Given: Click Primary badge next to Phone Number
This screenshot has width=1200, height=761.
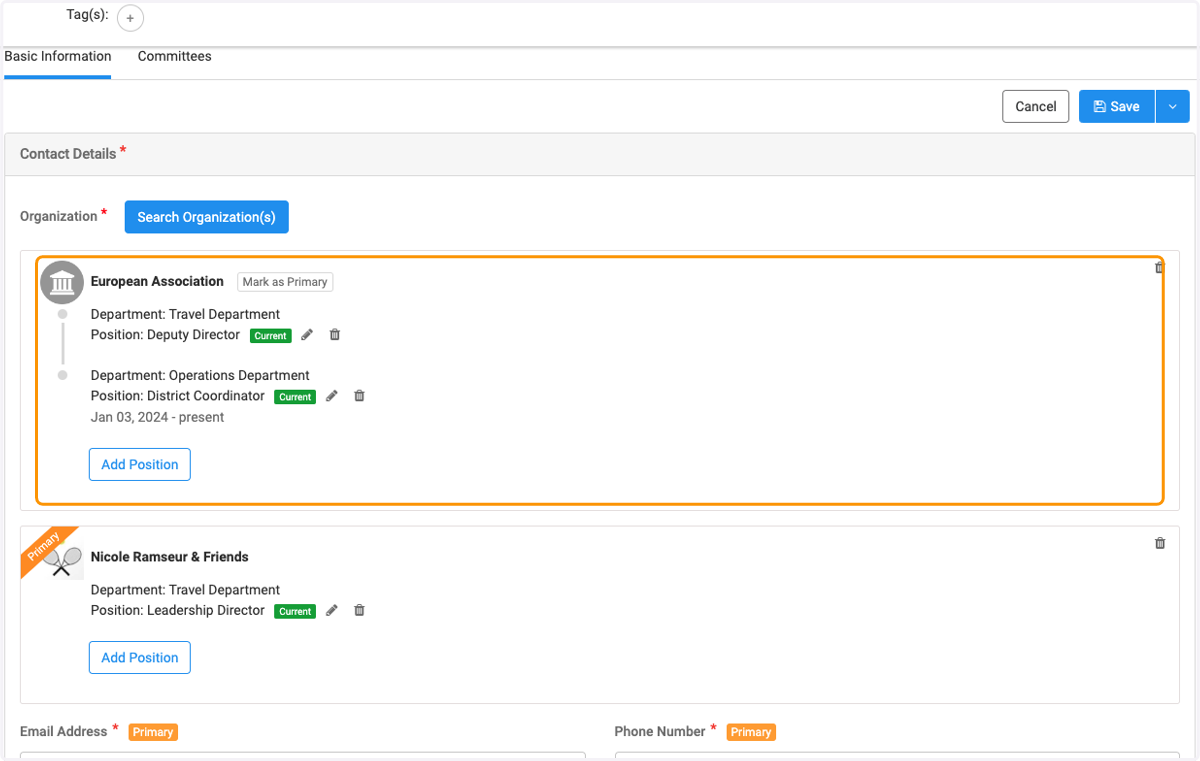Looking at the screenshot, I should [751, 732].
